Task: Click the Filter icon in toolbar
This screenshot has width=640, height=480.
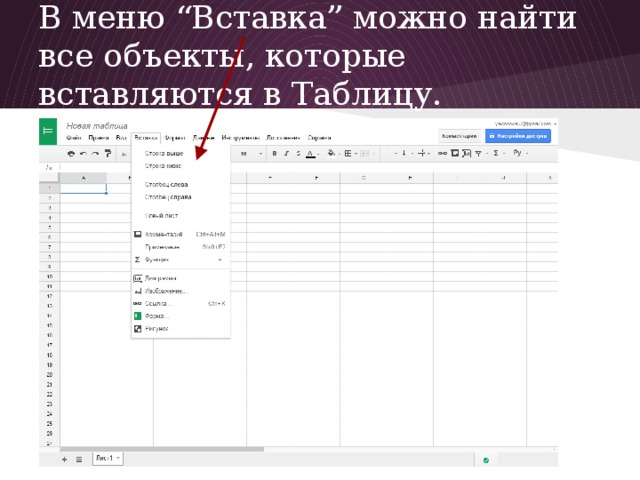Action: point(478,153)
